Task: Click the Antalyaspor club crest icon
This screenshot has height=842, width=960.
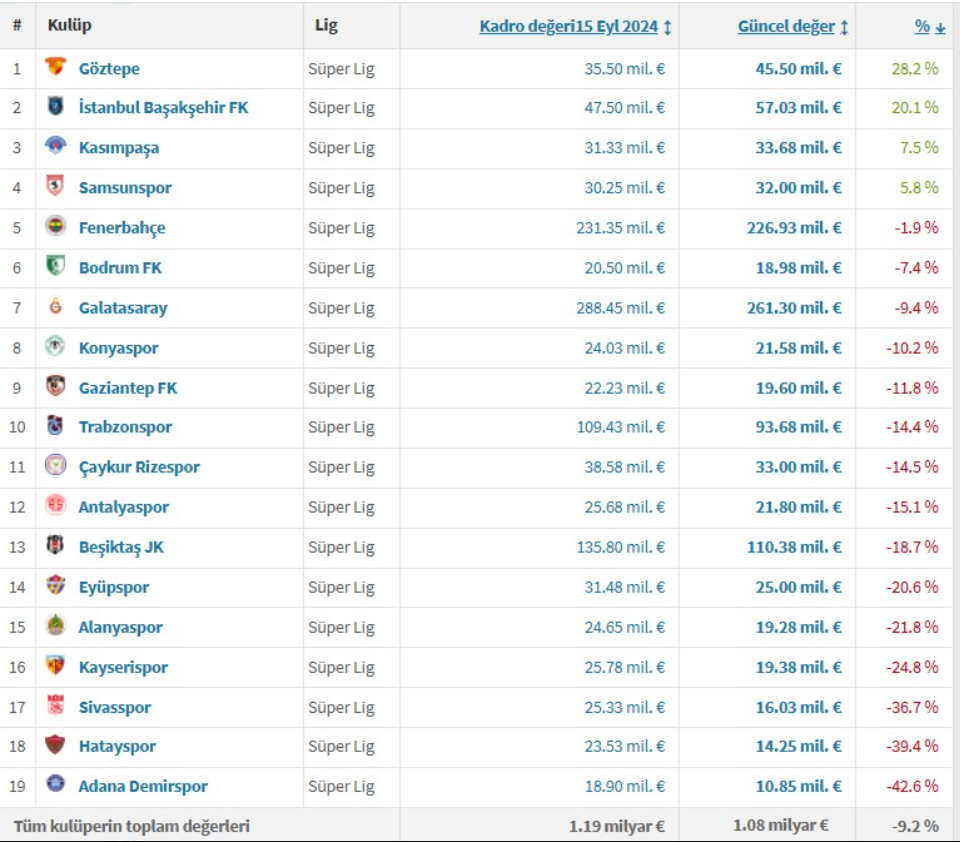Action: [56, 505]
